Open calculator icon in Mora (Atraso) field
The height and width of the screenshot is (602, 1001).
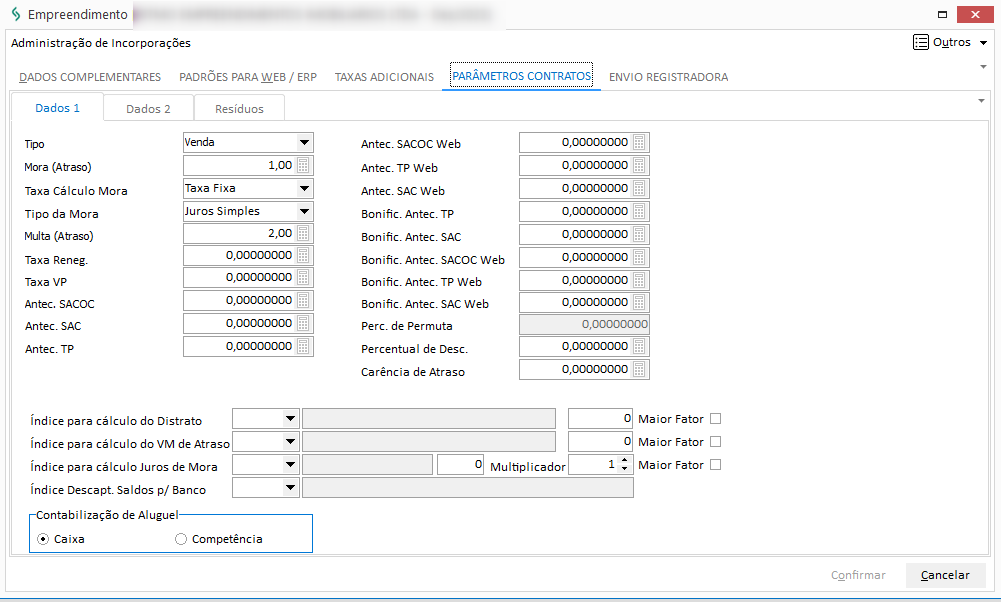[304, 166]
